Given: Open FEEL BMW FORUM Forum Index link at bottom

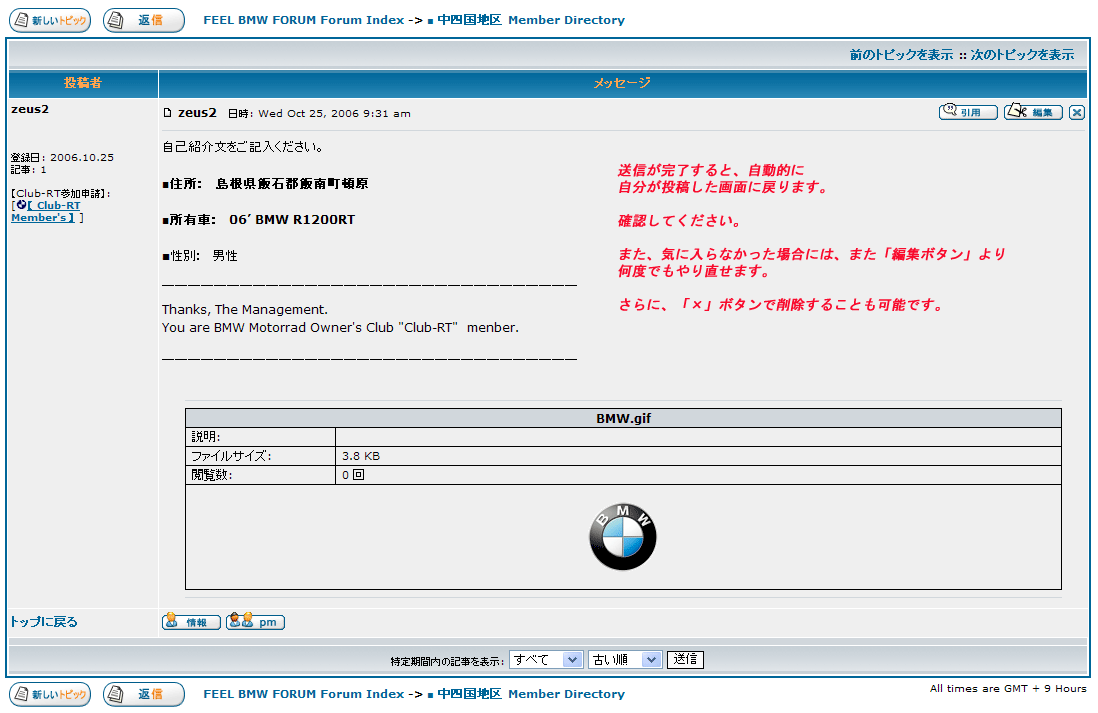Looking at the screenshot, I should tap(304, 694).
